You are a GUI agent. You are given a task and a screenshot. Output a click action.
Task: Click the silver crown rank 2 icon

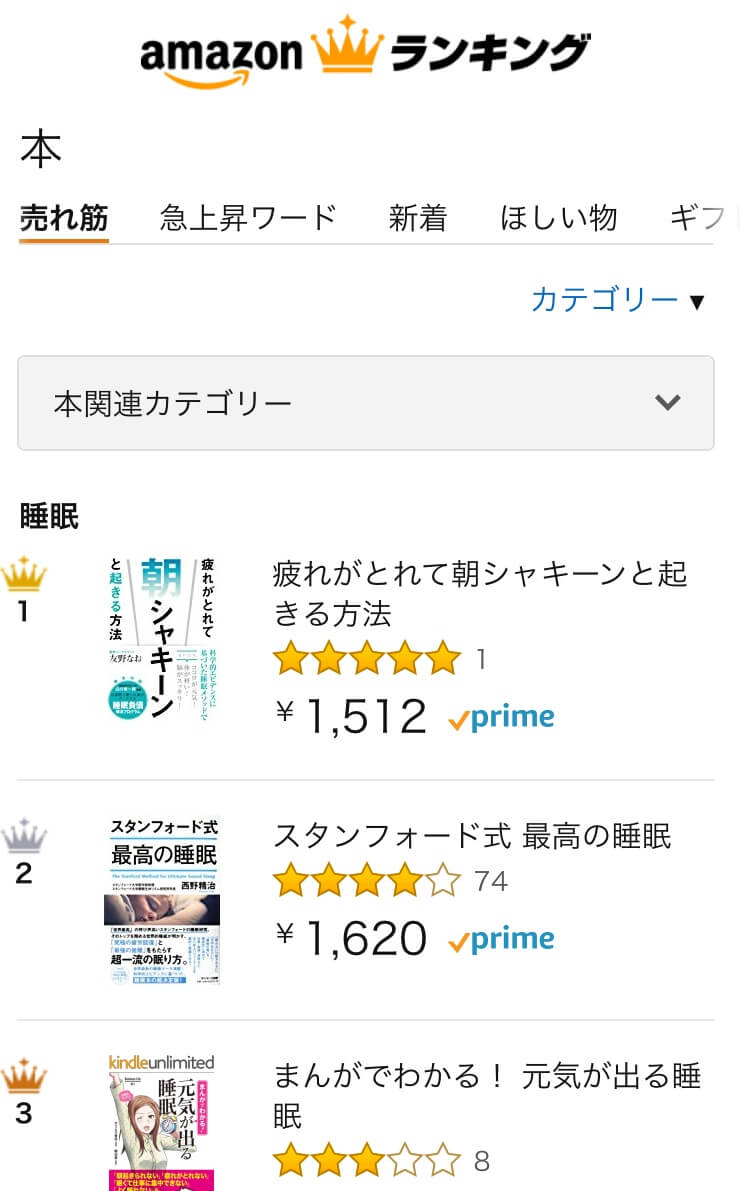click(24, 836)
